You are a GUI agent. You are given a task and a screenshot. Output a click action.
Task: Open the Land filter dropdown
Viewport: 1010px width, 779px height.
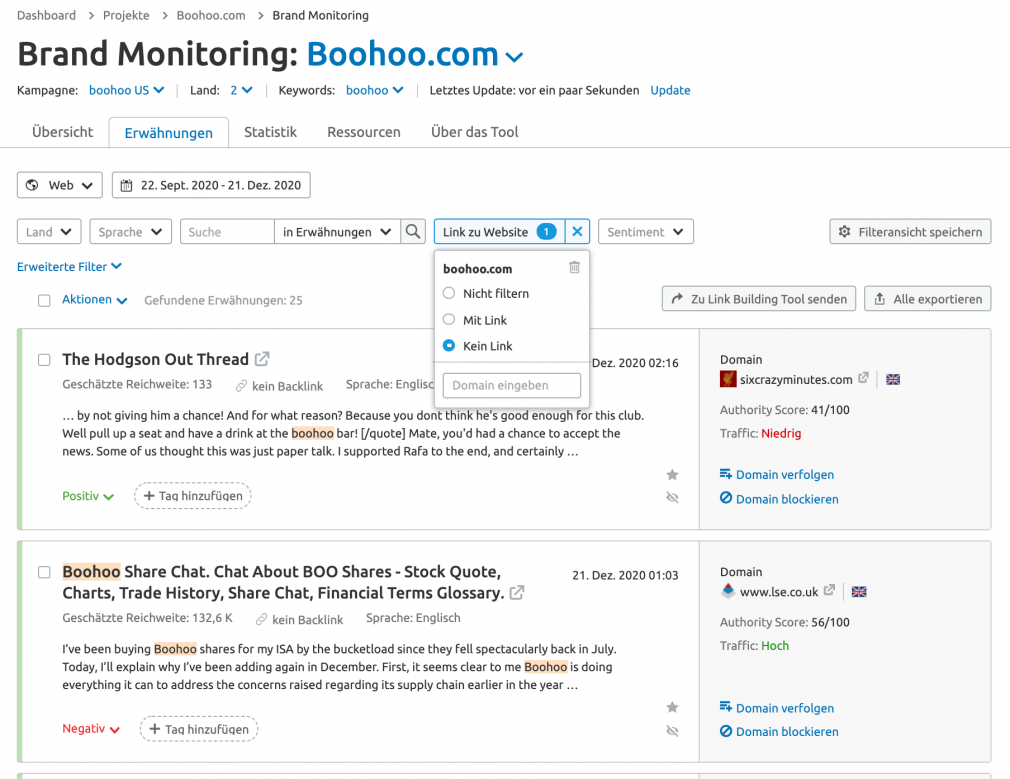(x=49, y=232)
